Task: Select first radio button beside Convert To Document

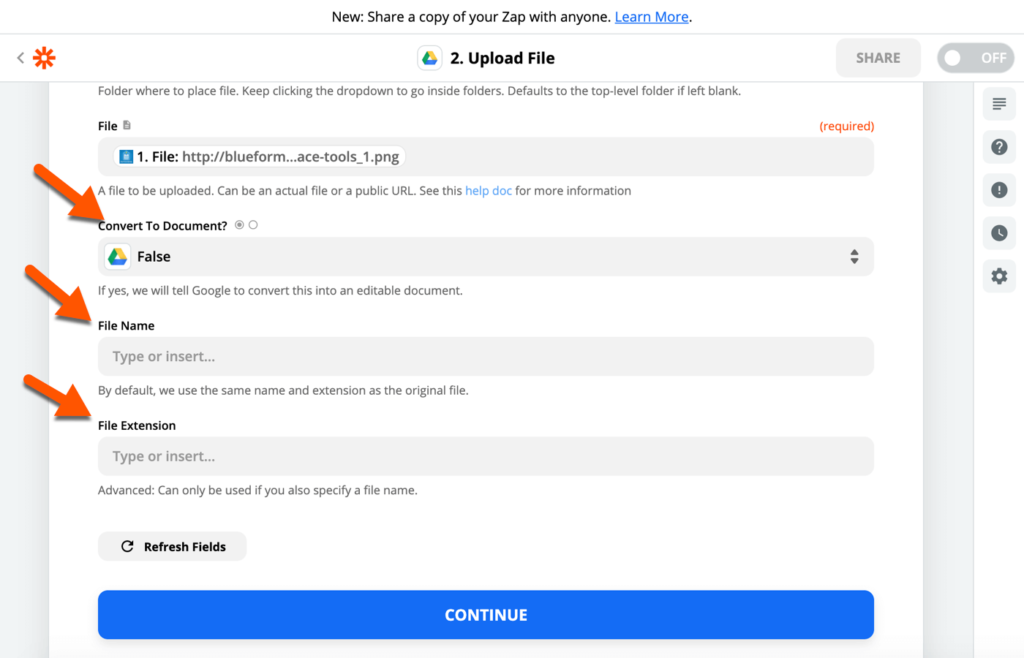Action: point(240,225)
